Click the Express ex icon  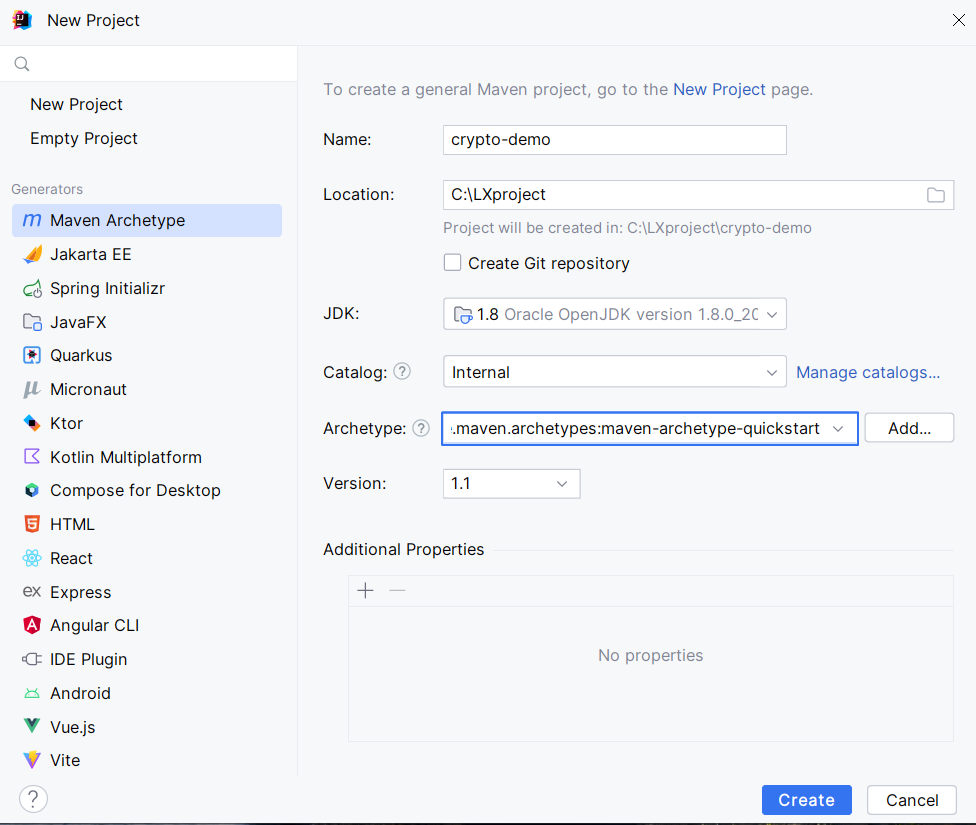(x=32, y=592)
